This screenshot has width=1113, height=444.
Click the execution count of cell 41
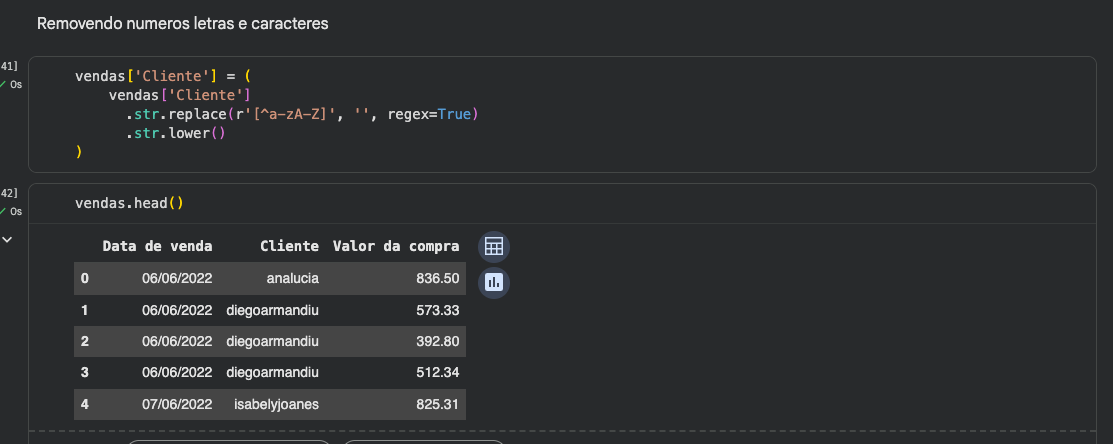9,66
